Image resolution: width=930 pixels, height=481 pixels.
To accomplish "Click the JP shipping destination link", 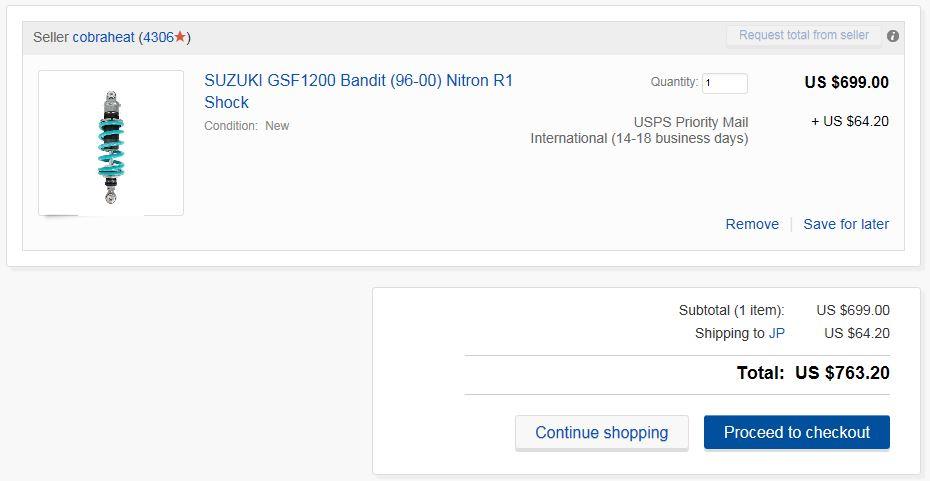I will pyautogui.click(x=777, y=333).
